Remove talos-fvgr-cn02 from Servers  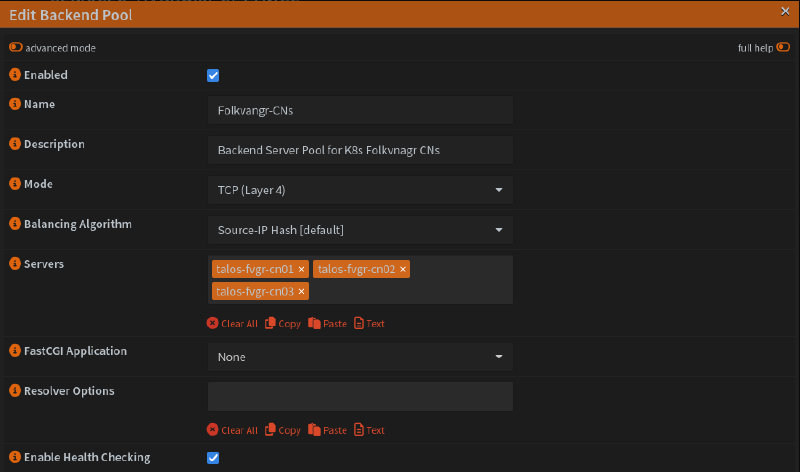click(403, 269)
